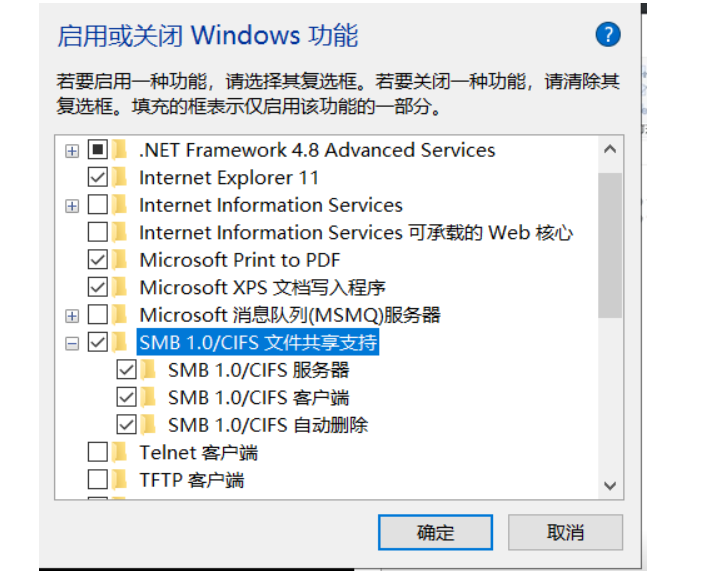Click folder icon beside Microsoft Print to PDF
This screenshot has width=703, height=571.
point(121,260)
